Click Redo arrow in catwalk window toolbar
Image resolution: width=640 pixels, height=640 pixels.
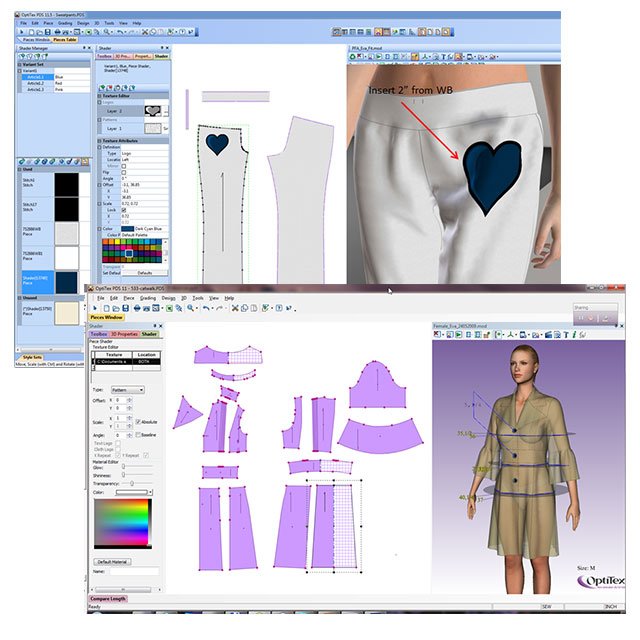219,308
